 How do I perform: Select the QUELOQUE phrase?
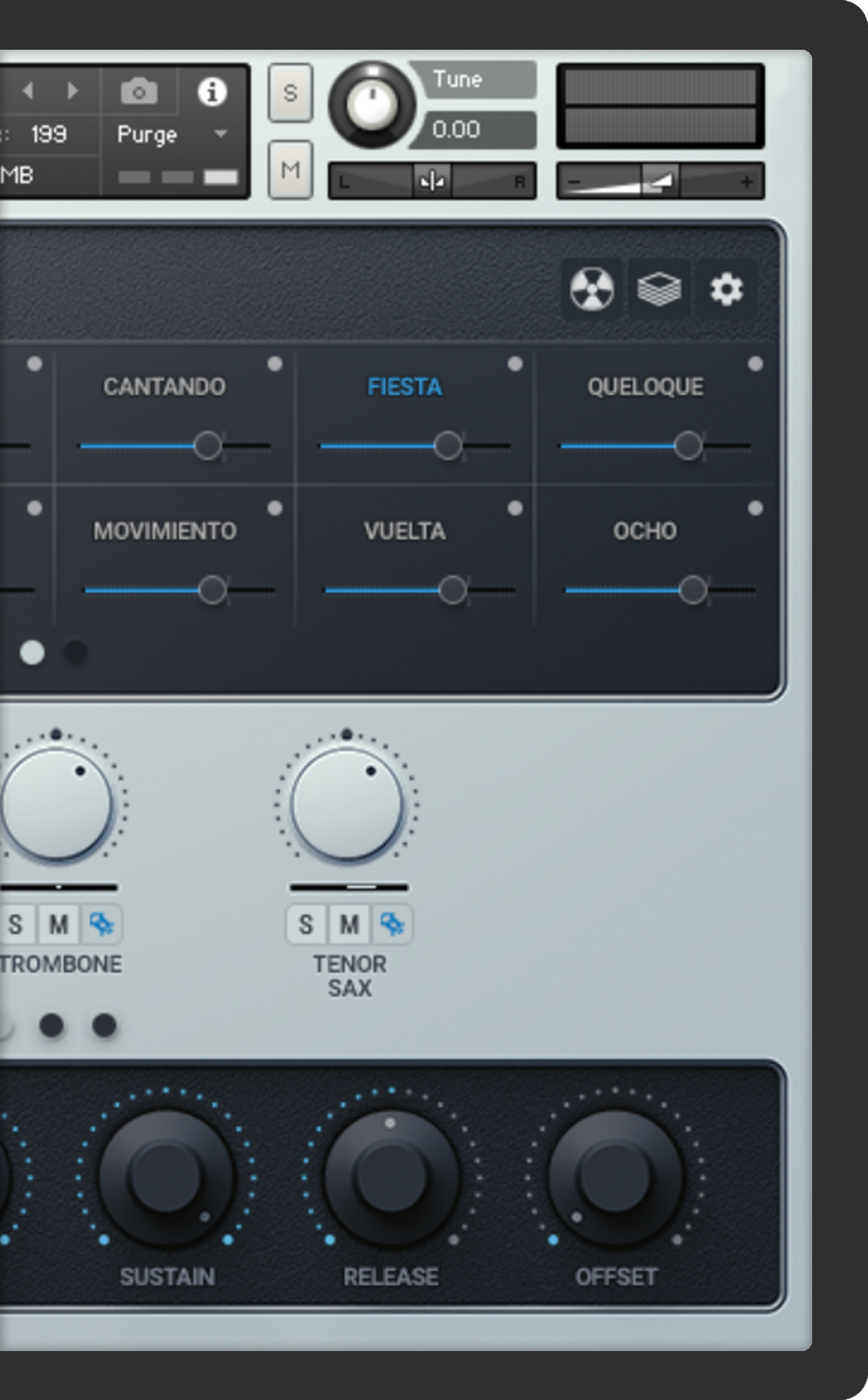[645, 387]
